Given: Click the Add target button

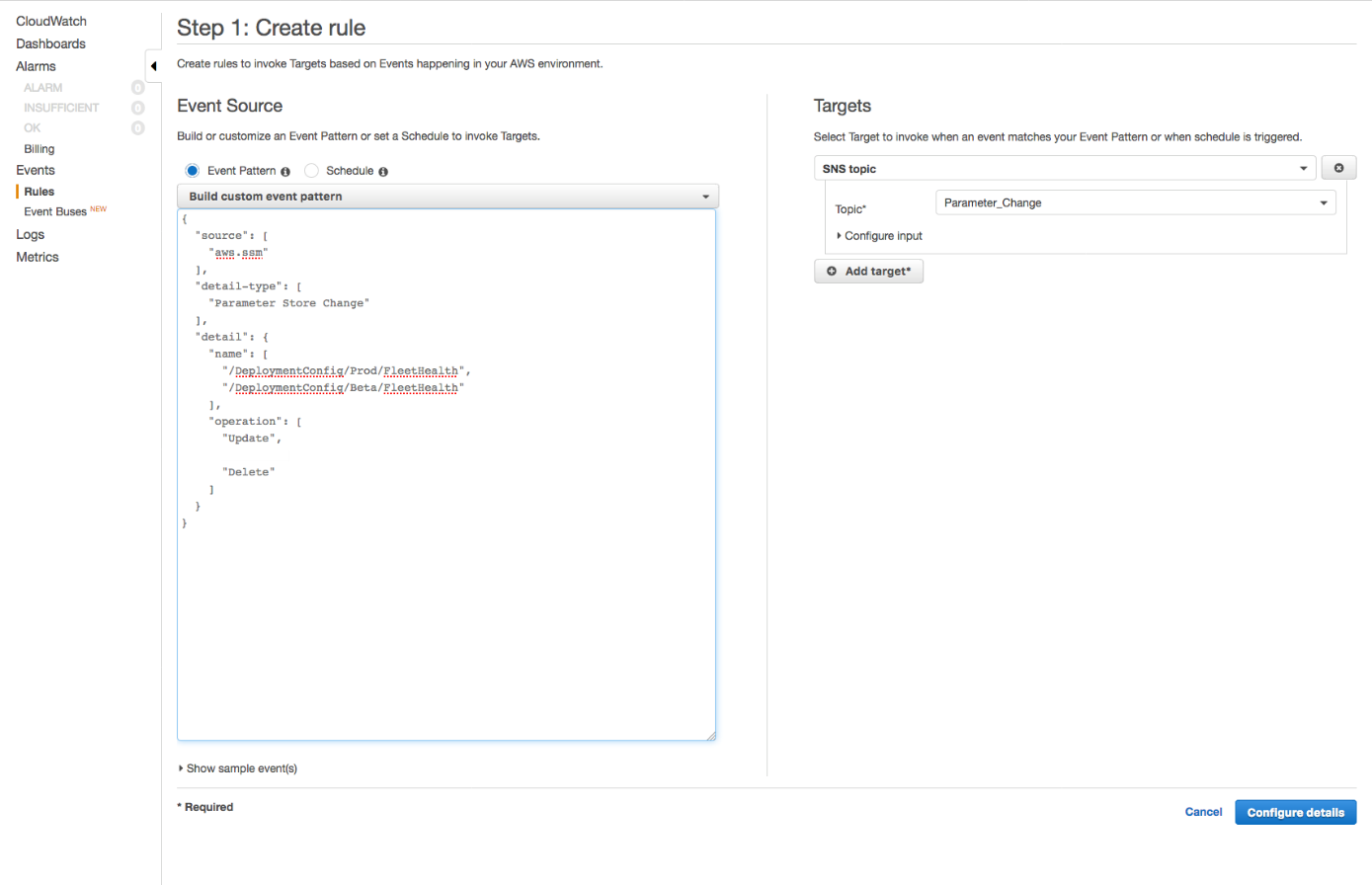Looking at the screenshot, I should click(x=868, y=271).
